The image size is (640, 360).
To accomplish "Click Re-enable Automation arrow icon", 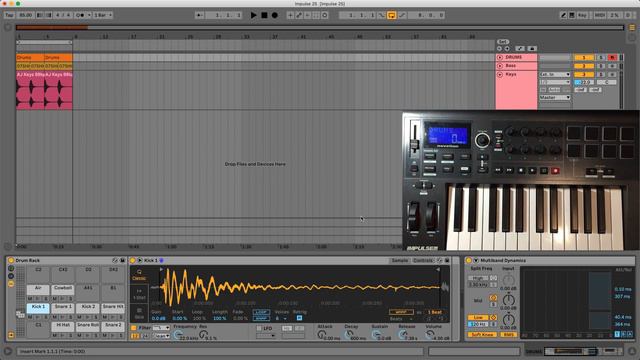I will 307,15.
